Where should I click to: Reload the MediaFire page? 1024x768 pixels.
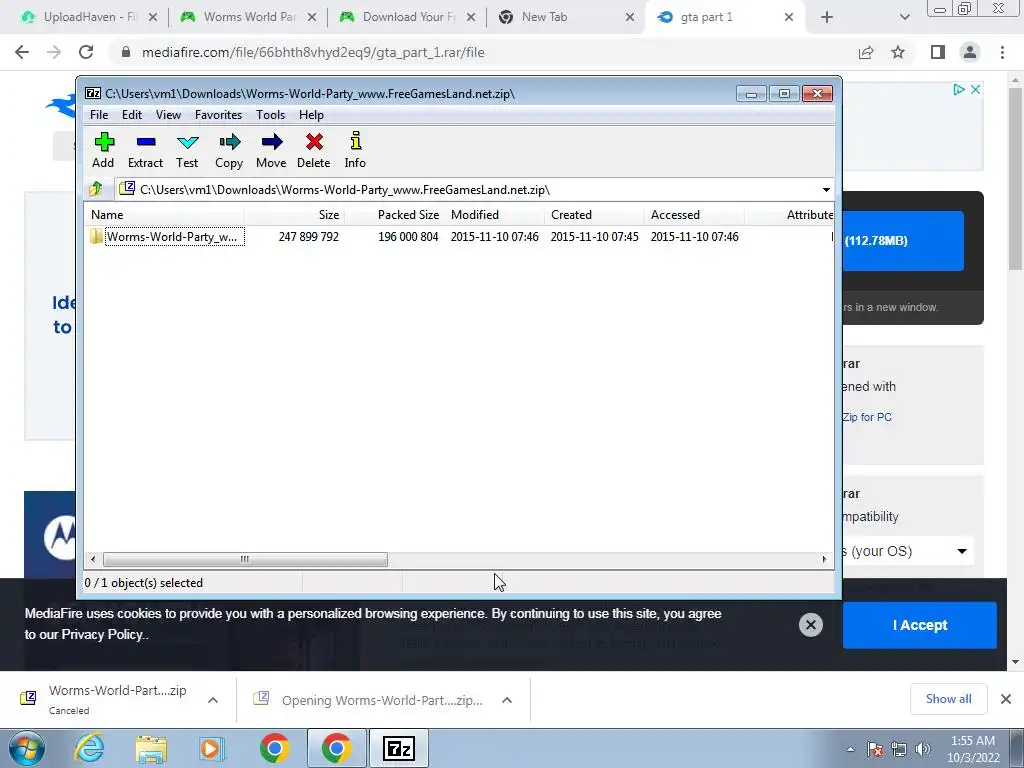(86, 52)
